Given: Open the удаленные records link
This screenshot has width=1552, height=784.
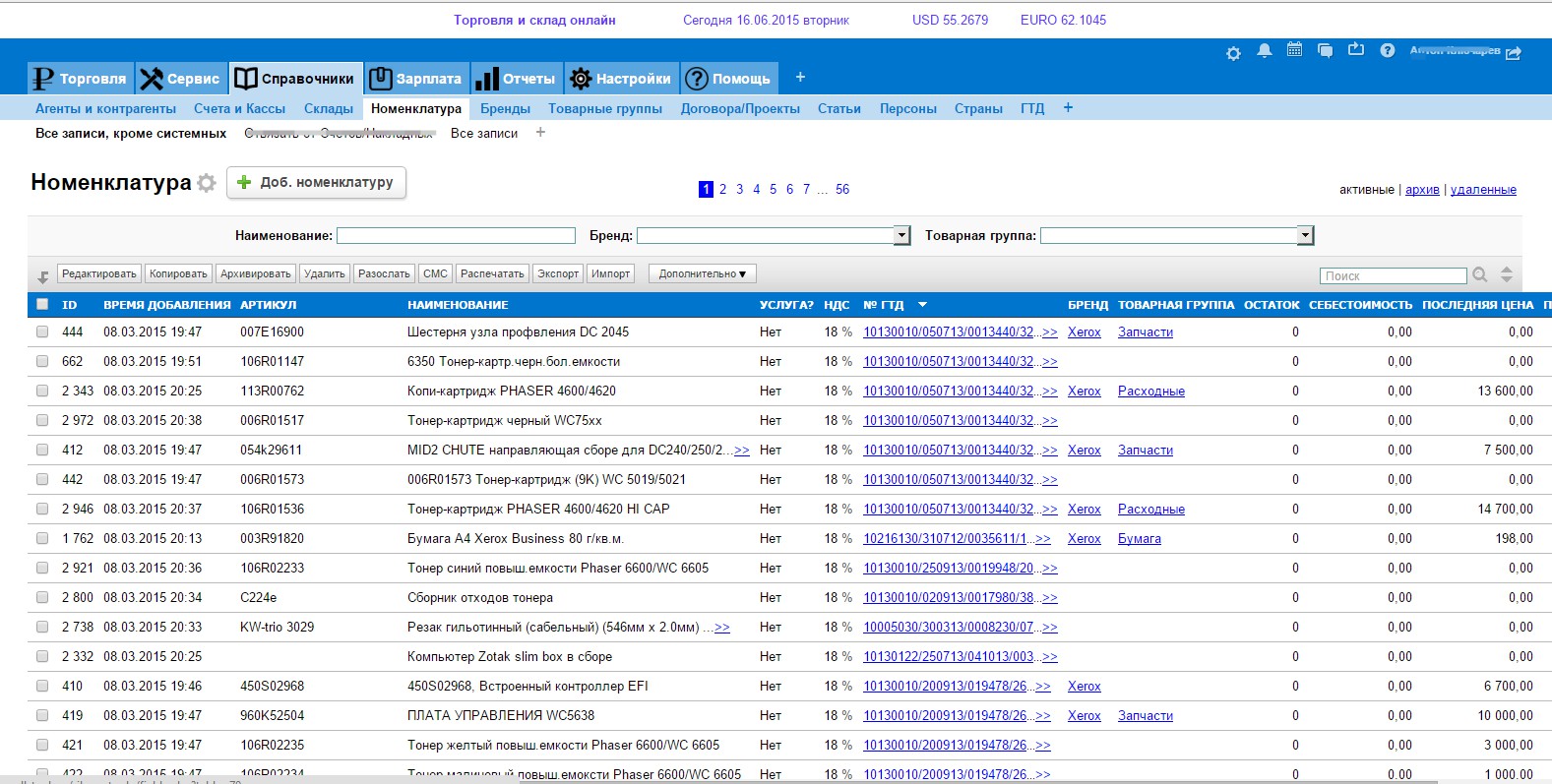Looking at the screenshot, I should coord(1483,190).
